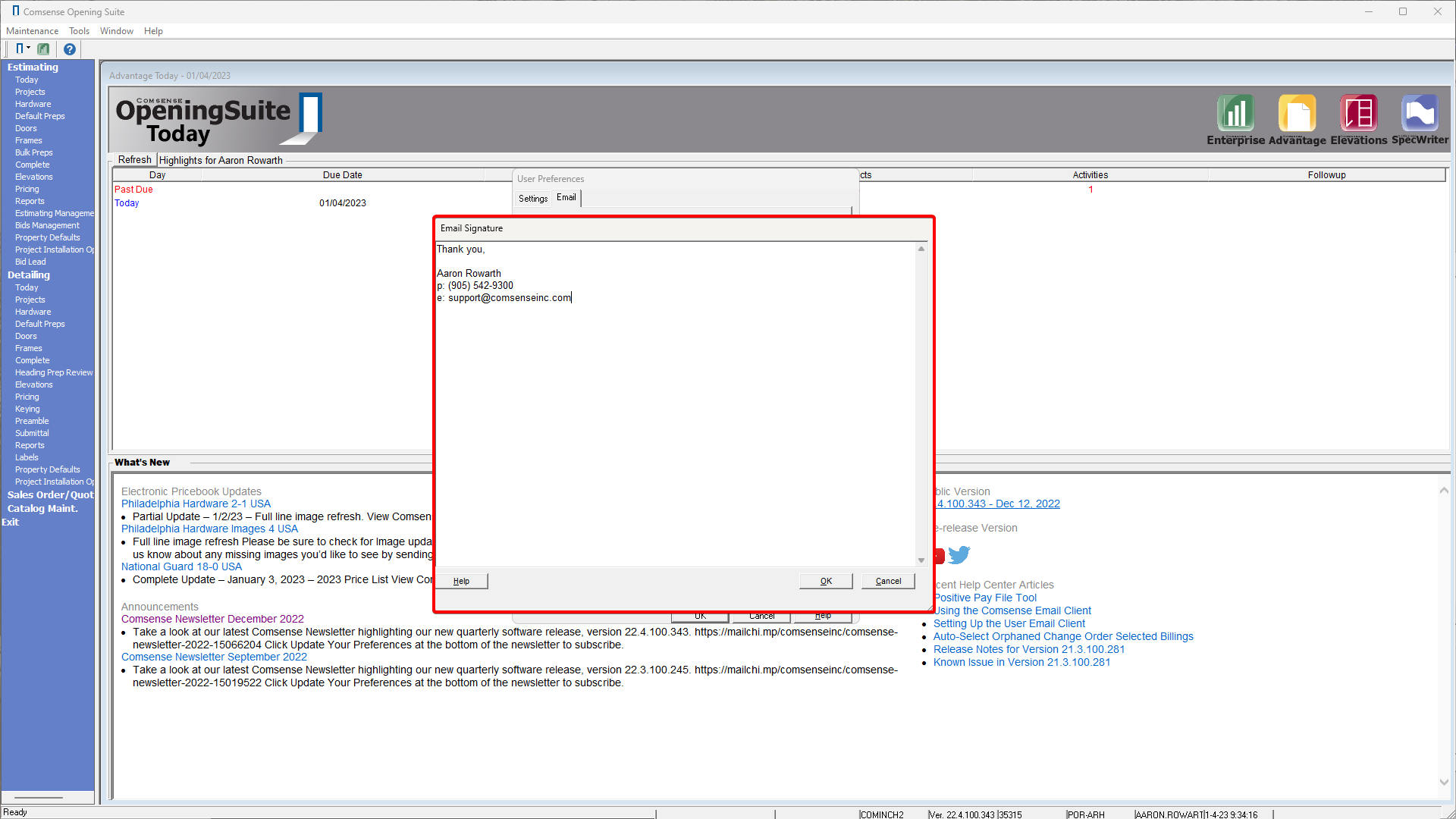Open the Positive Pay File Tool article

(985, 598)
